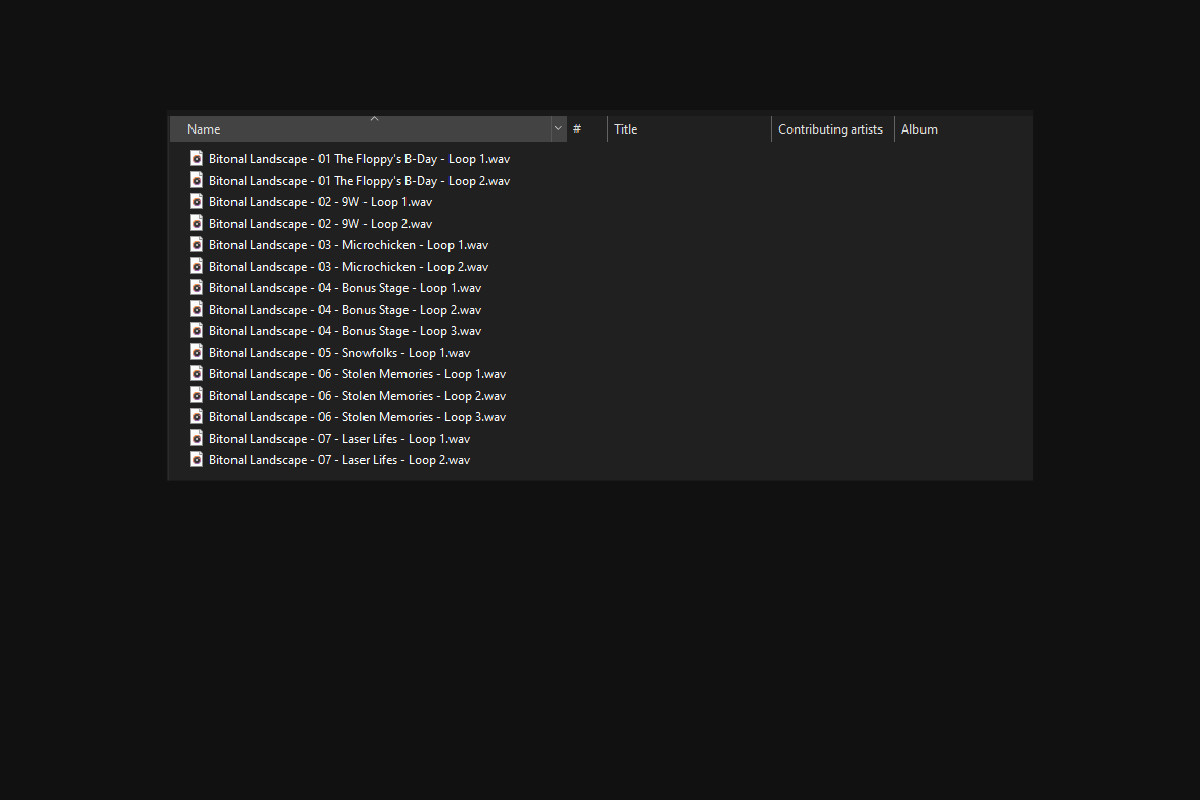
Task: Select 'Bitonal Landscape - 04 - Bonus Stage - Loop 3.wav'
Action: point(345,331)
